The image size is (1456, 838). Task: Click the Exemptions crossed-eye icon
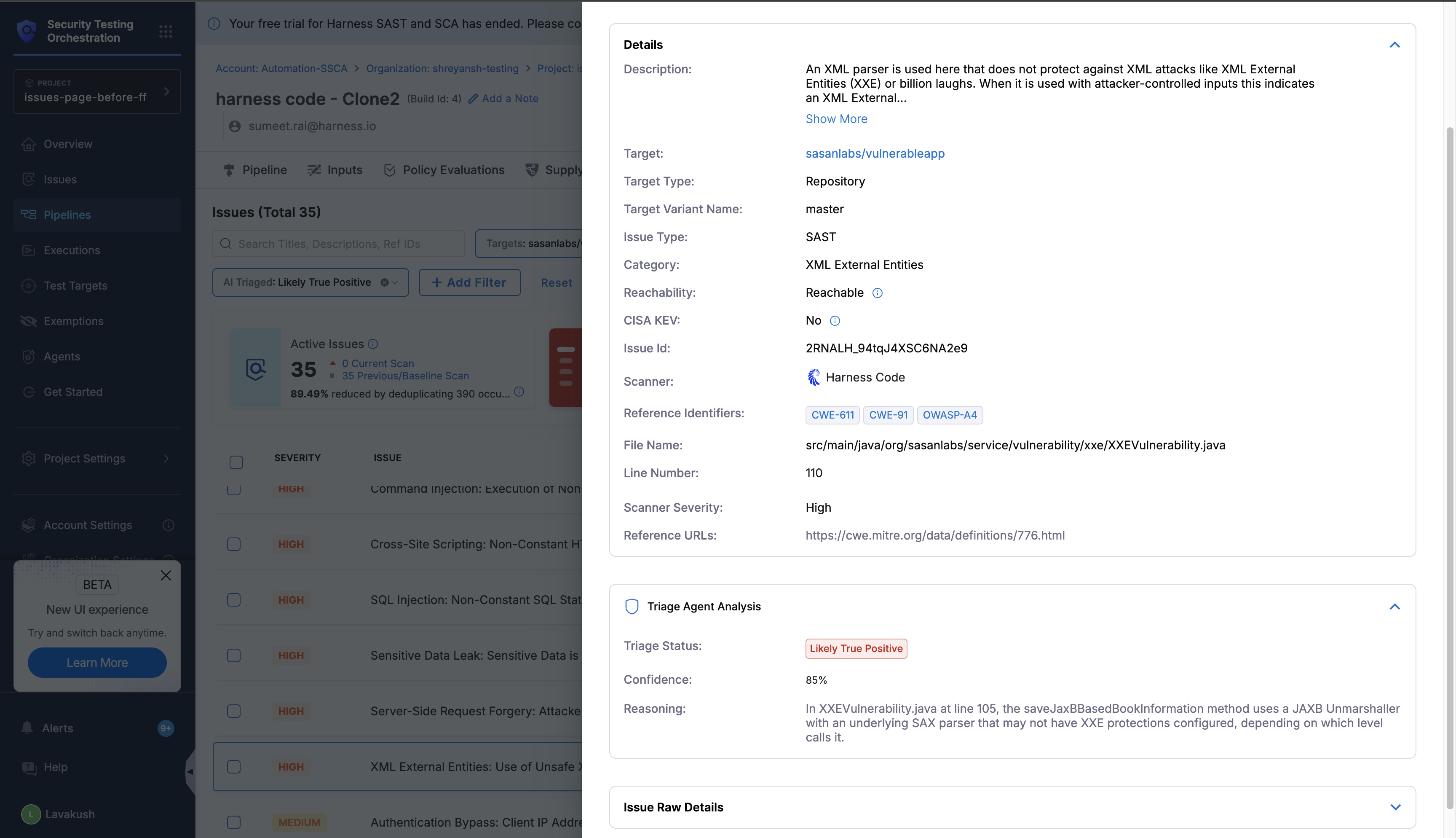click(x=28, y=321)
